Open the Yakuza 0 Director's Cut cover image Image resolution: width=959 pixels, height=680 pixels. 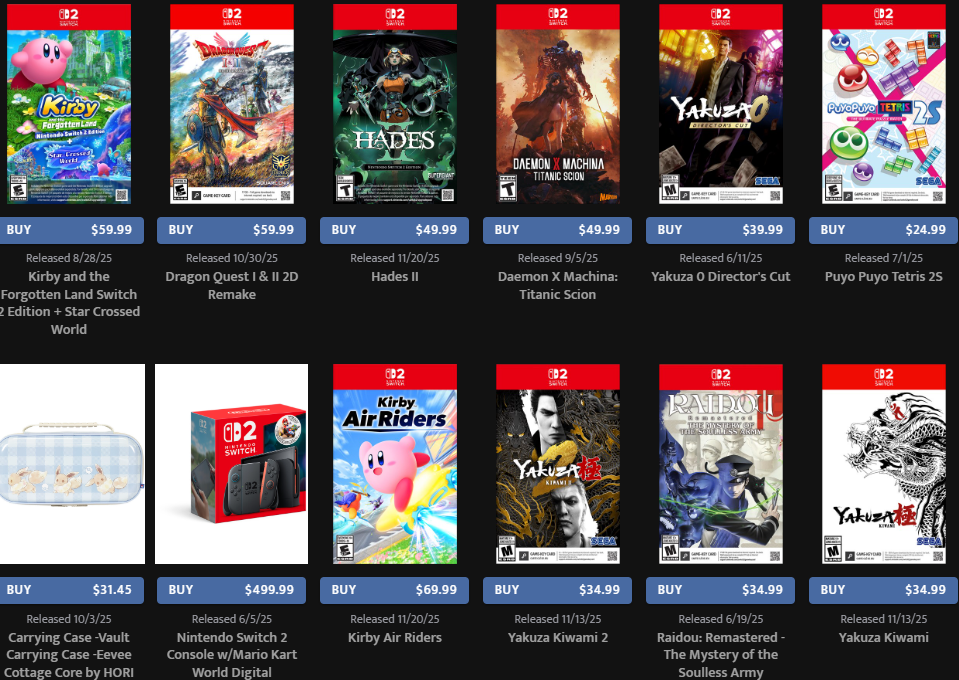720,104
